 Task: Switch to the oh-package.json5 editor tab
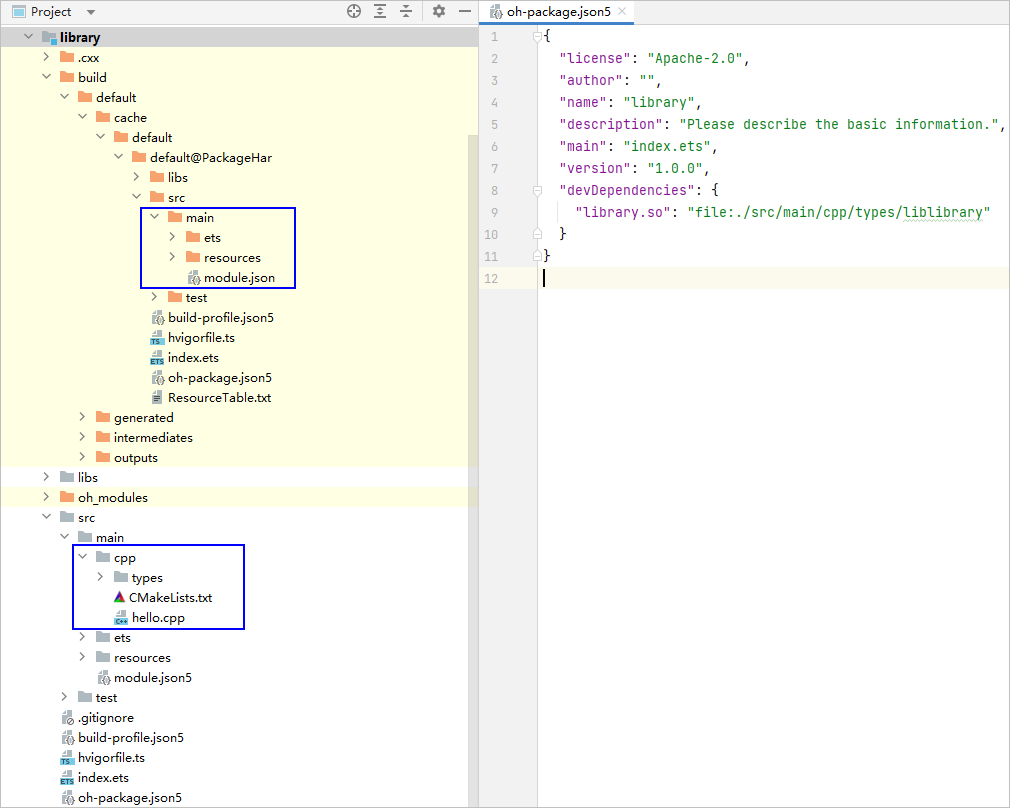(x=557, y=12)
